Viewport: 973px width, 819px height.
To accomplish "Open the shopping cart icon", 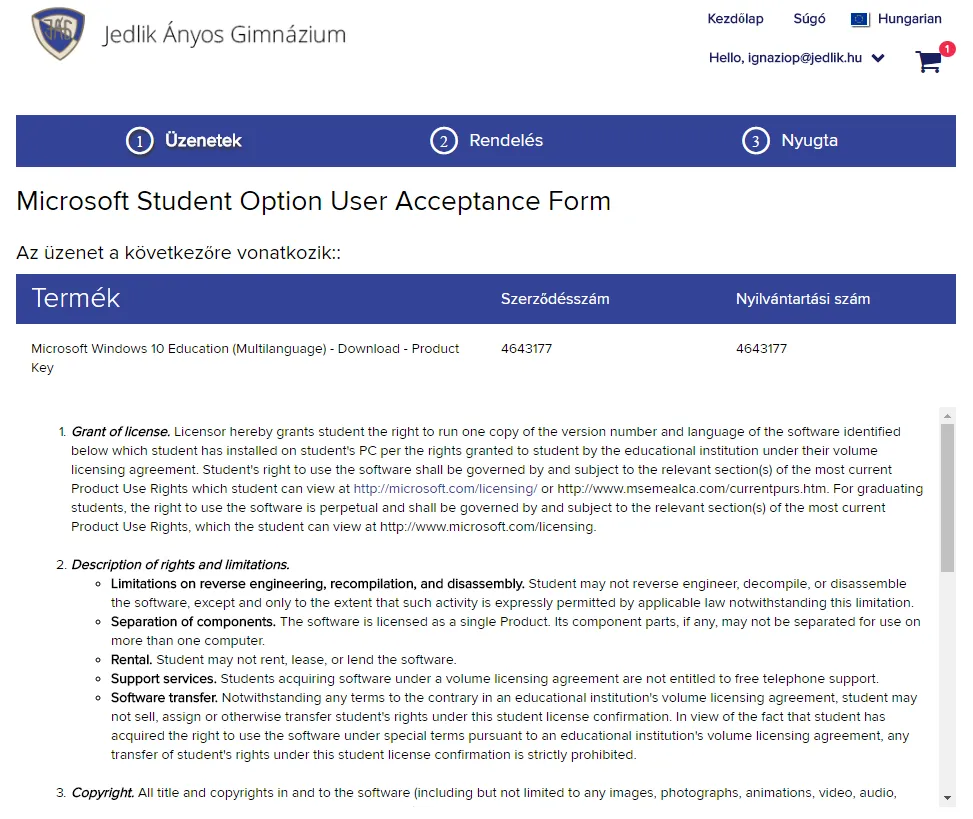I will pos(928,61).
